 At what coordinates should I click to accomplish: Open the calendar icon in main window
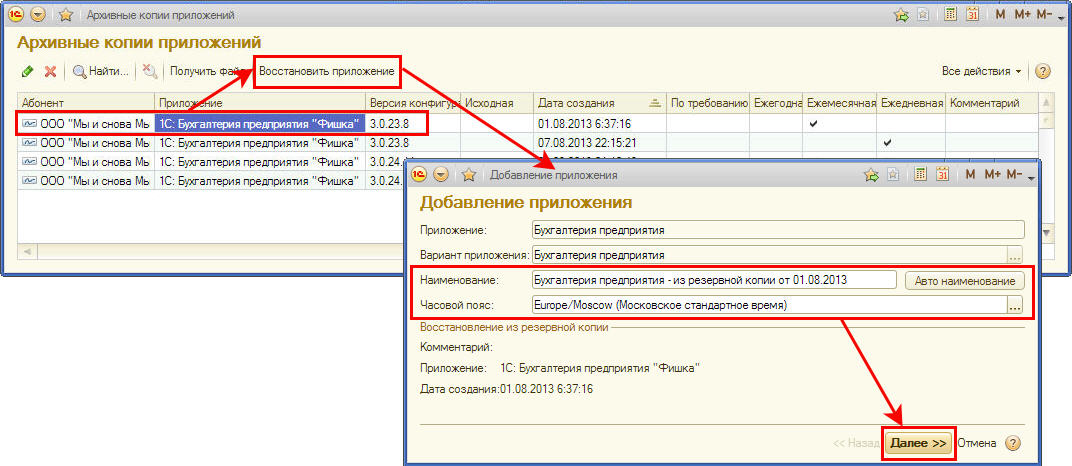pos(972,15)
